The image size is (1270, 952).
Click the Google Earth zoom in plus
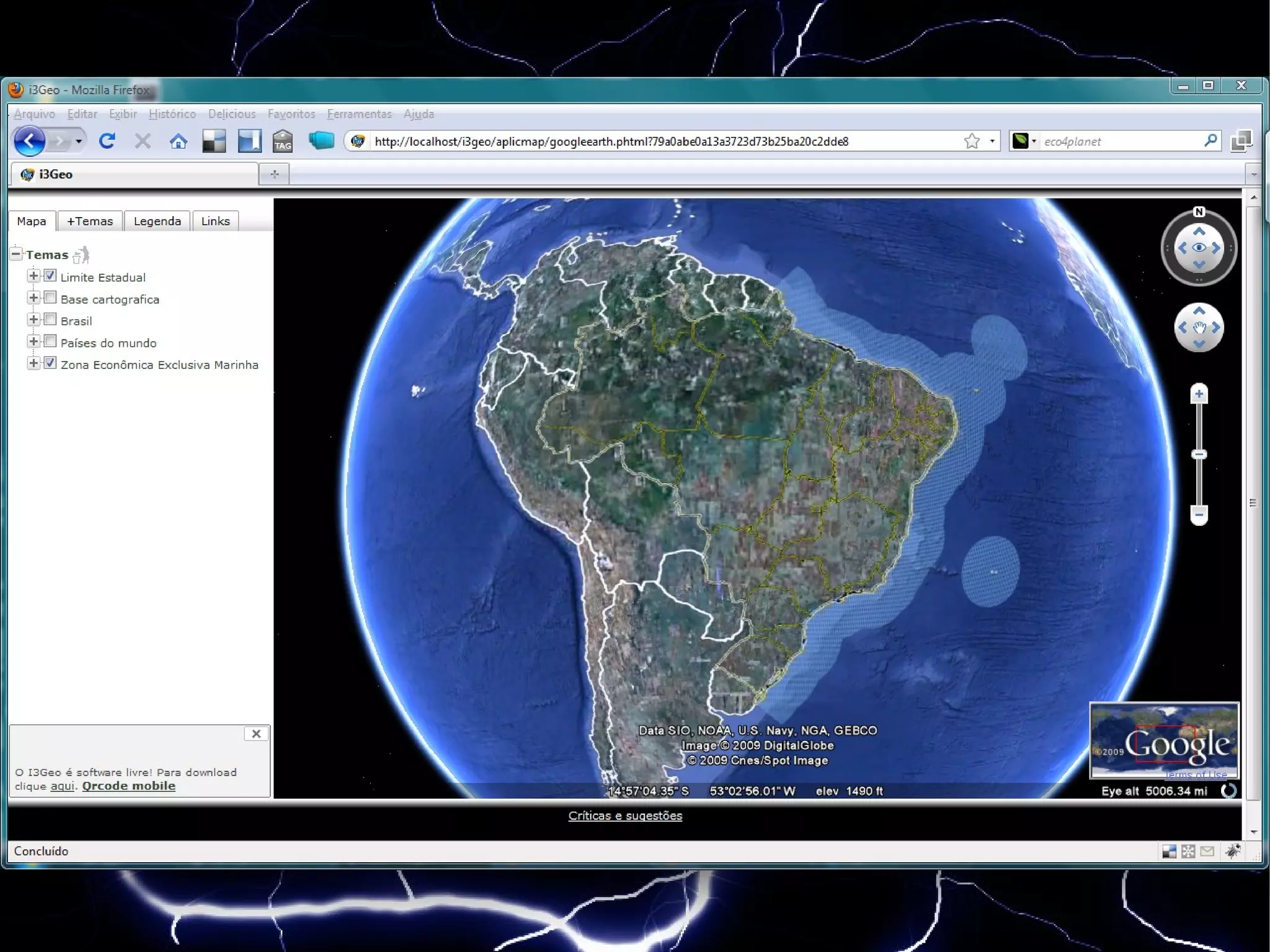click(1199, 394)
